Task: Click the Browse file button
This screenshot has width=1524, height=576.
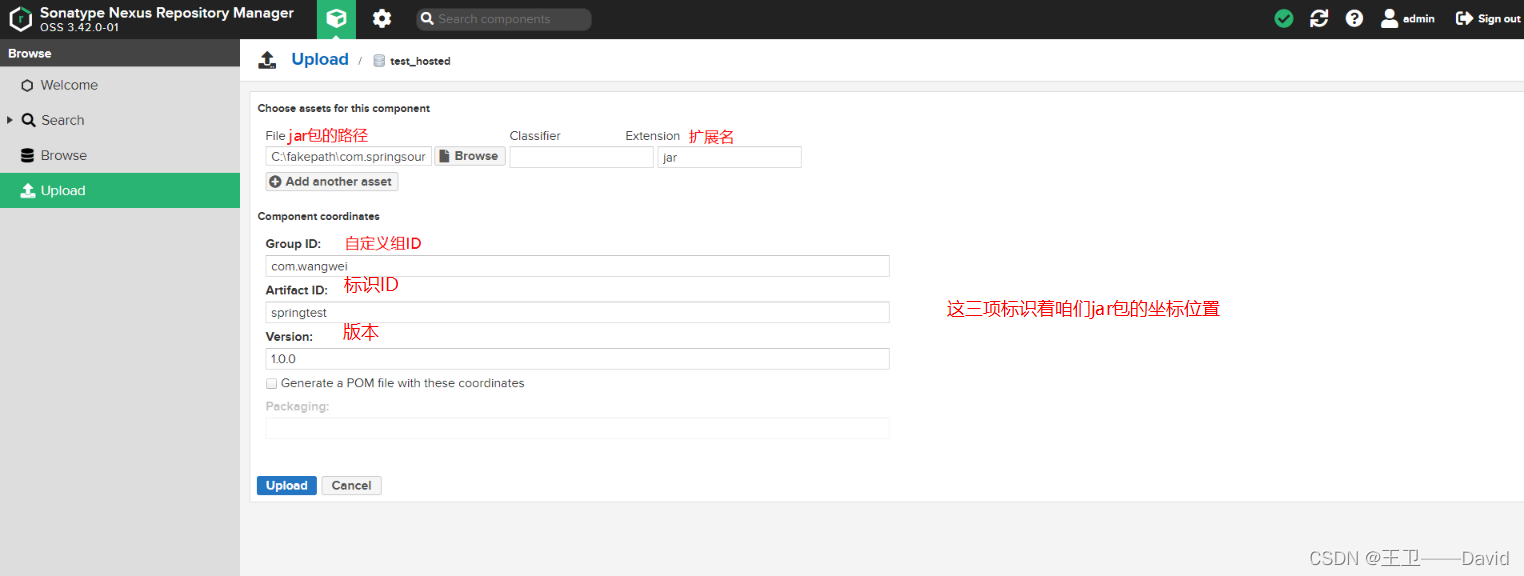Action: pyautogui.click(x=469, y=156)
